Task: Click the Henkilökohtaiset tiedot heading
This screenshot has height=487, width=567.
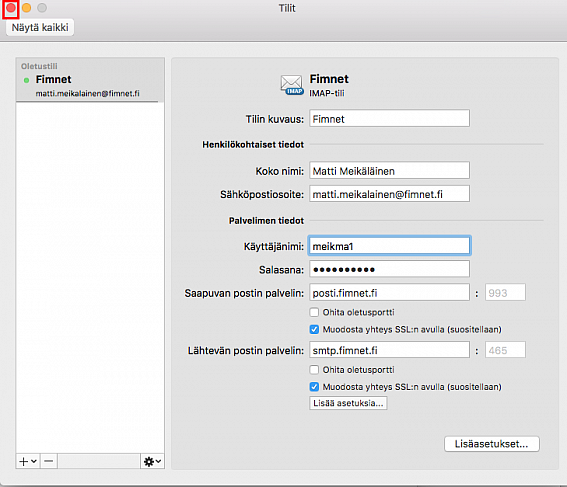Action: (x=253, y=145)
